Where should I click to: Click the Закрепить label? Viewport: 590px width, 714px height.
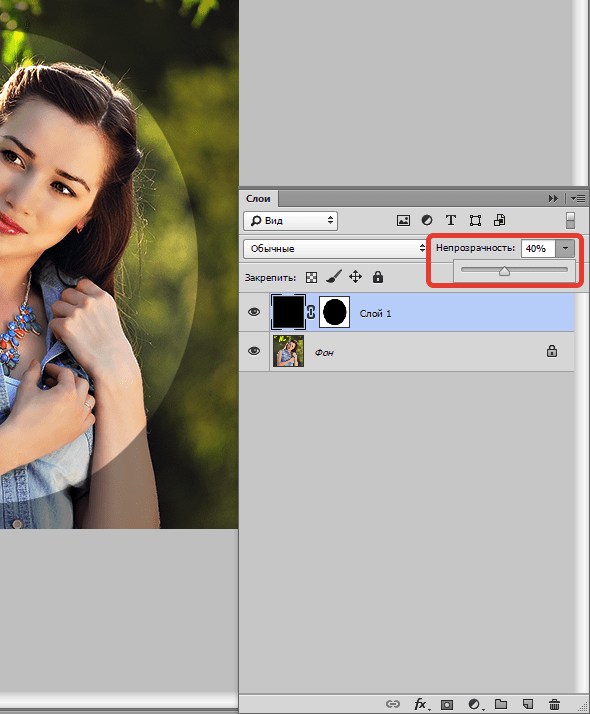(x=270, y=278)
